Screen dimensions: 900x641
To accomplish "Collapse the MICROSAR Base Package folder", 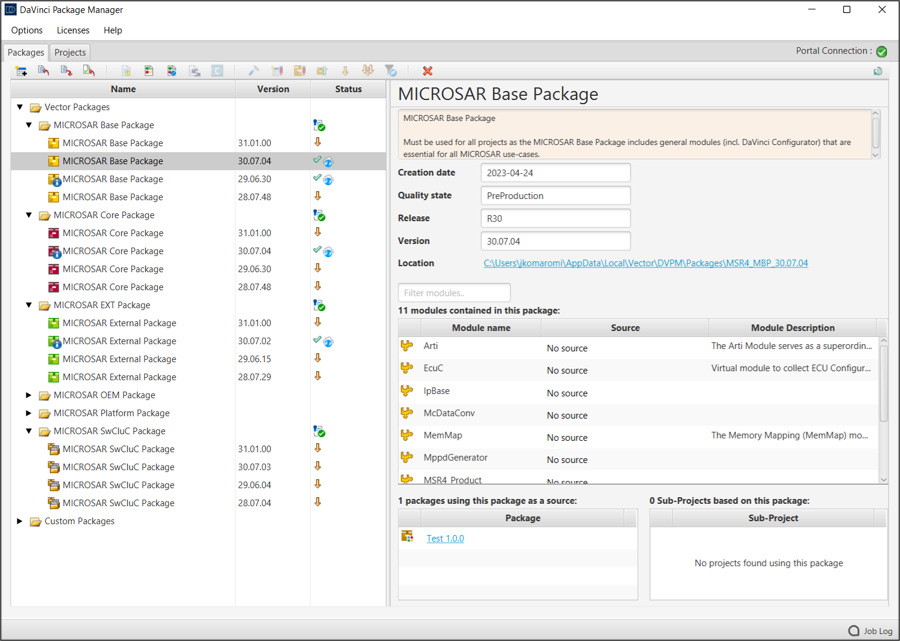I will [29, 125].
